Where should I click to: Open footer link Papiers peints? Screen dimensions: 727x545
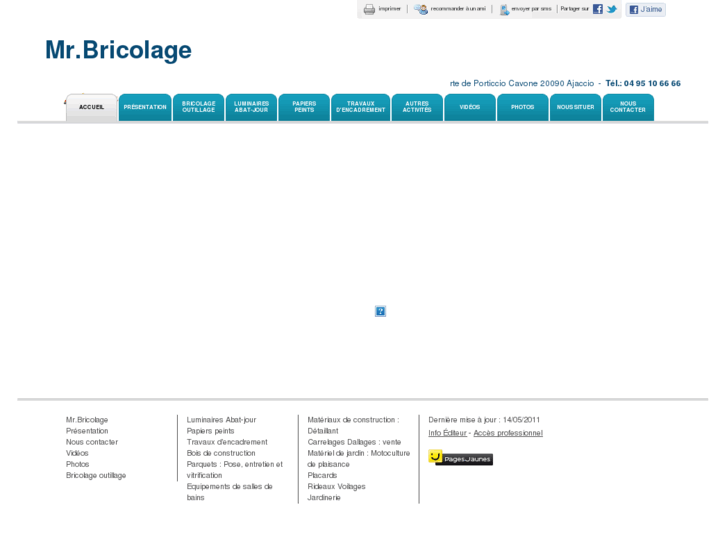click(210, 431)
